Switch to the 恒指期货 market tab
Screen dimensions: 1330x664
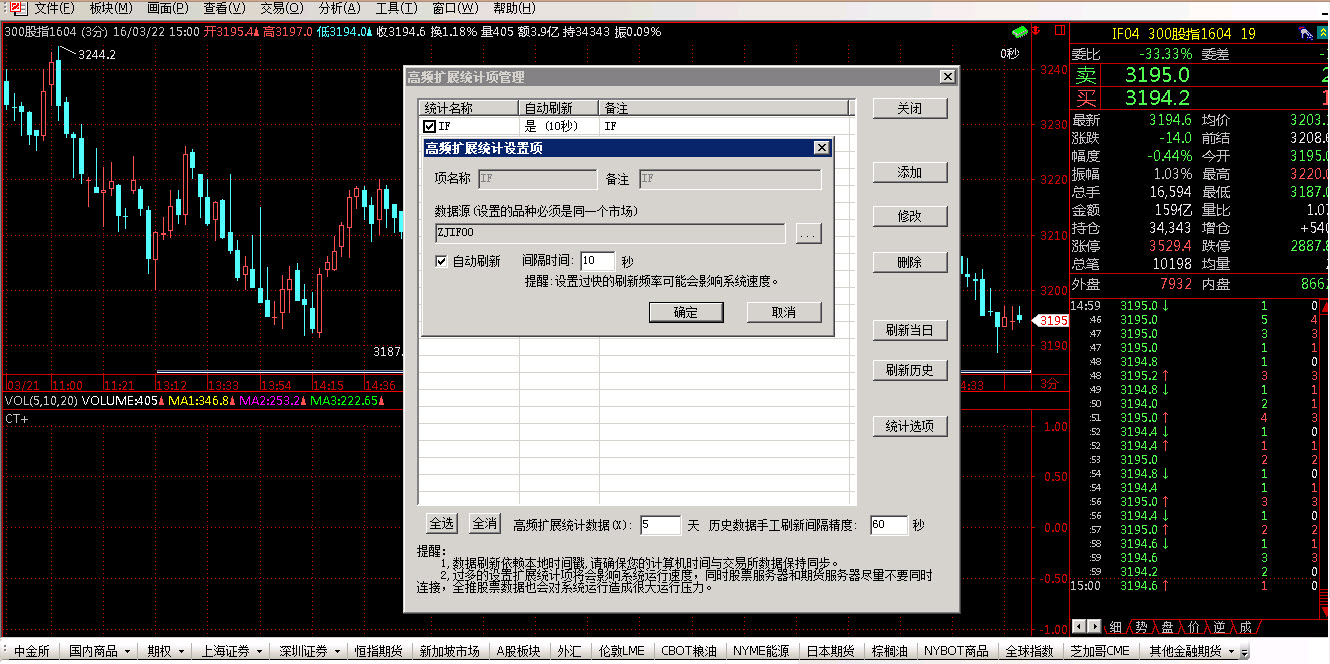pyautogui.click(x=378, y=651)
